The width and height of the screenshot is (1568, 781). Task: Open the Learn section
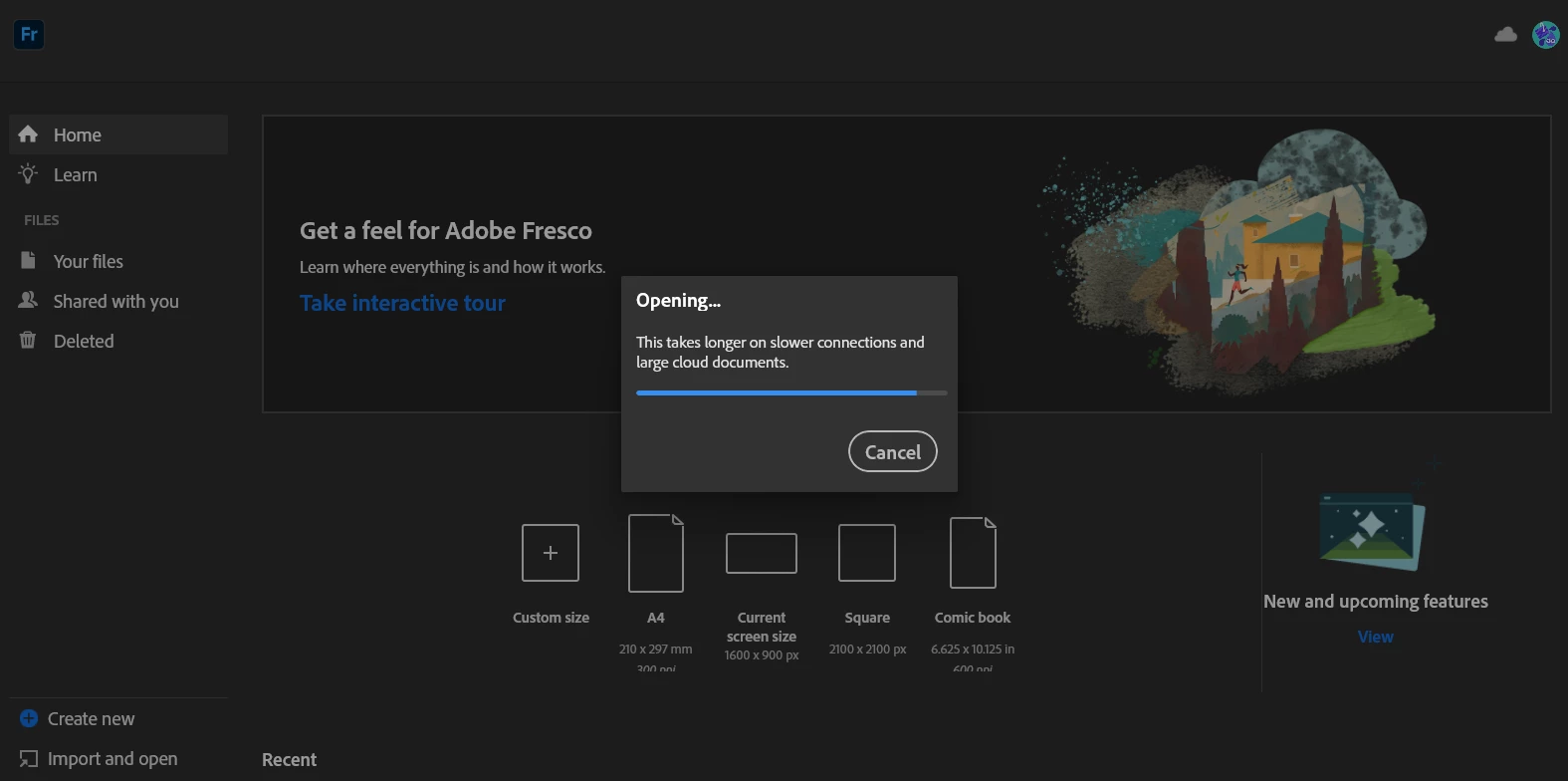pyautogui.click(x=118, y=174)
